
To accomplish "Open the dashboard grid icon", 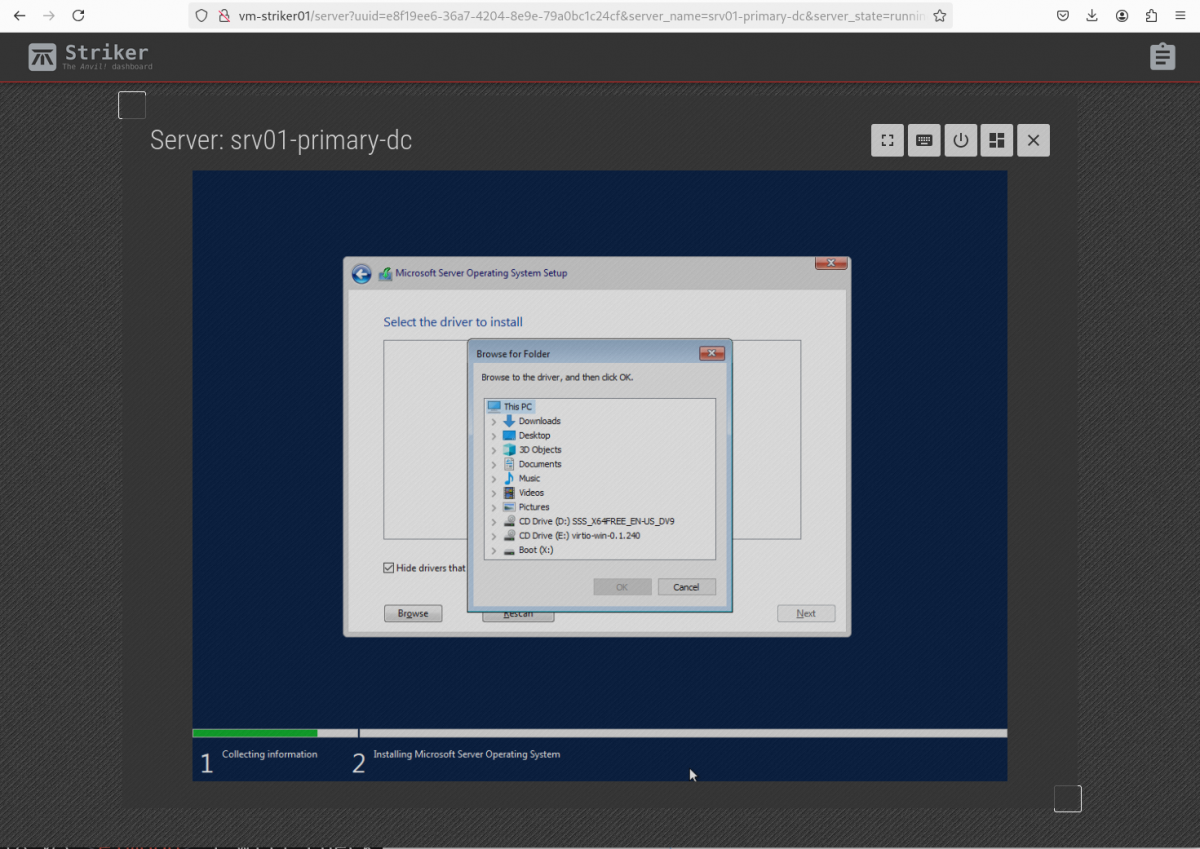I will 997,141.
